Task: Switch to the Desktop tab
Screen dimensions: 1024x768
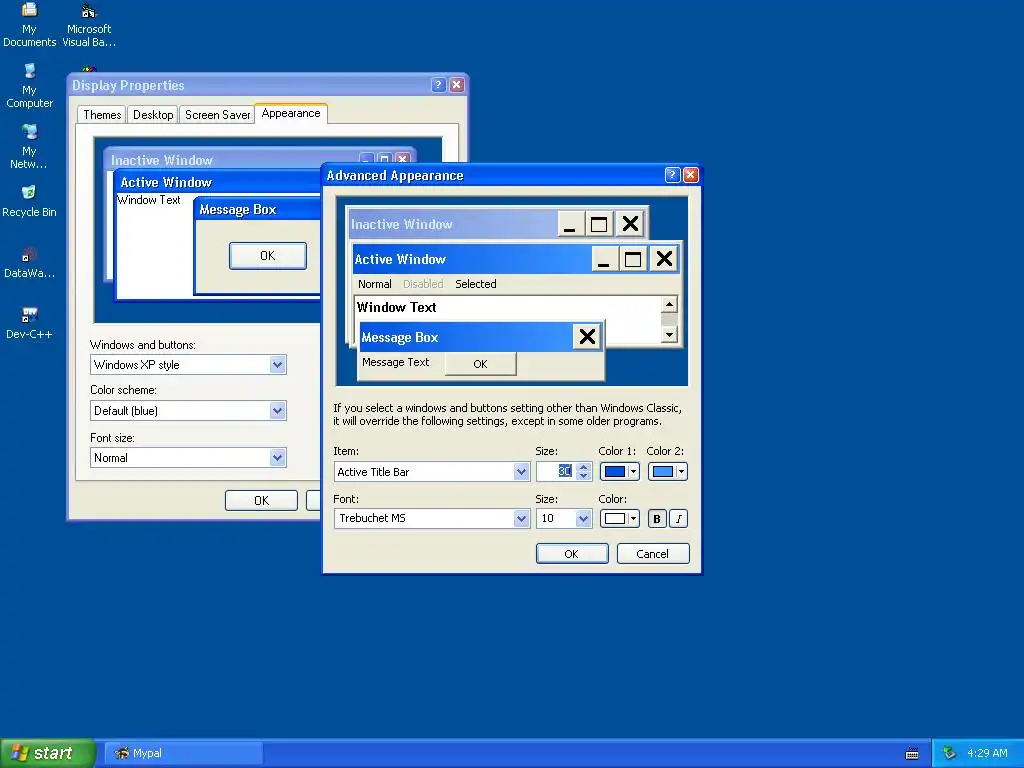Action: (x=153, y=115)
